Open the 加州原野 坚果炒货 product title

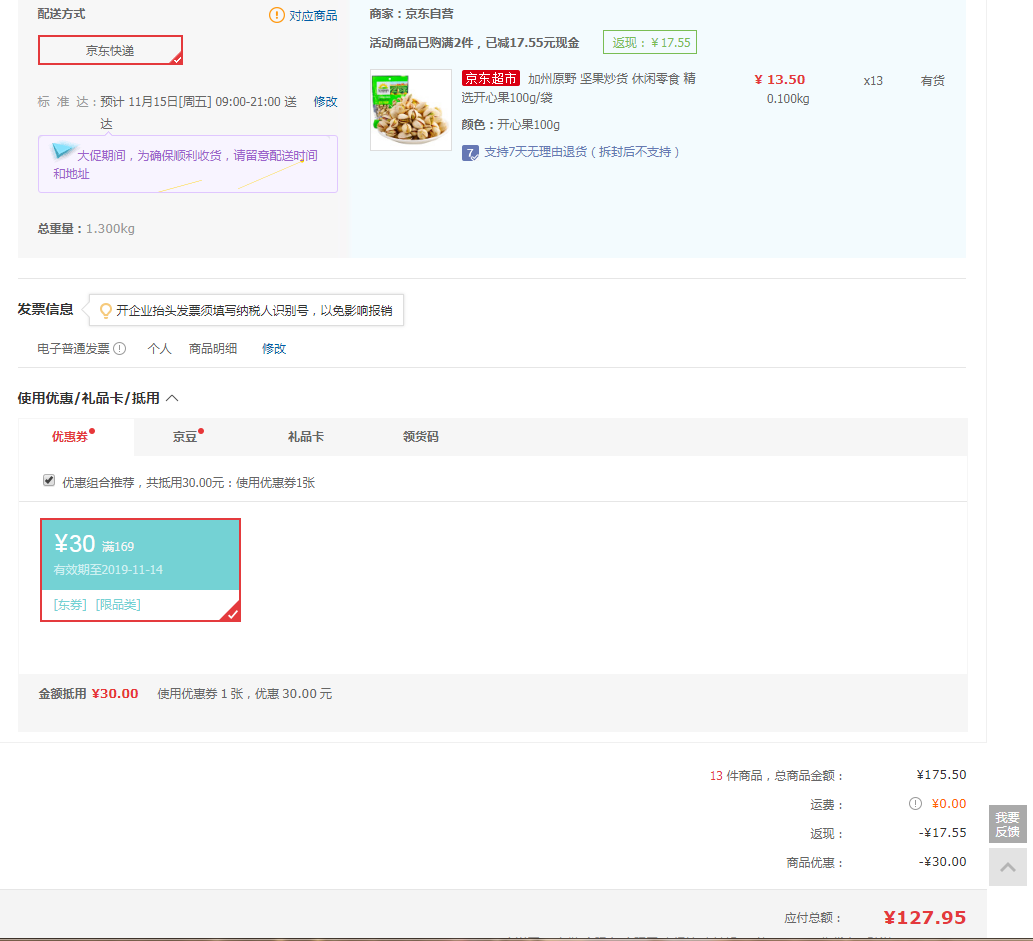tap(578, 88)
